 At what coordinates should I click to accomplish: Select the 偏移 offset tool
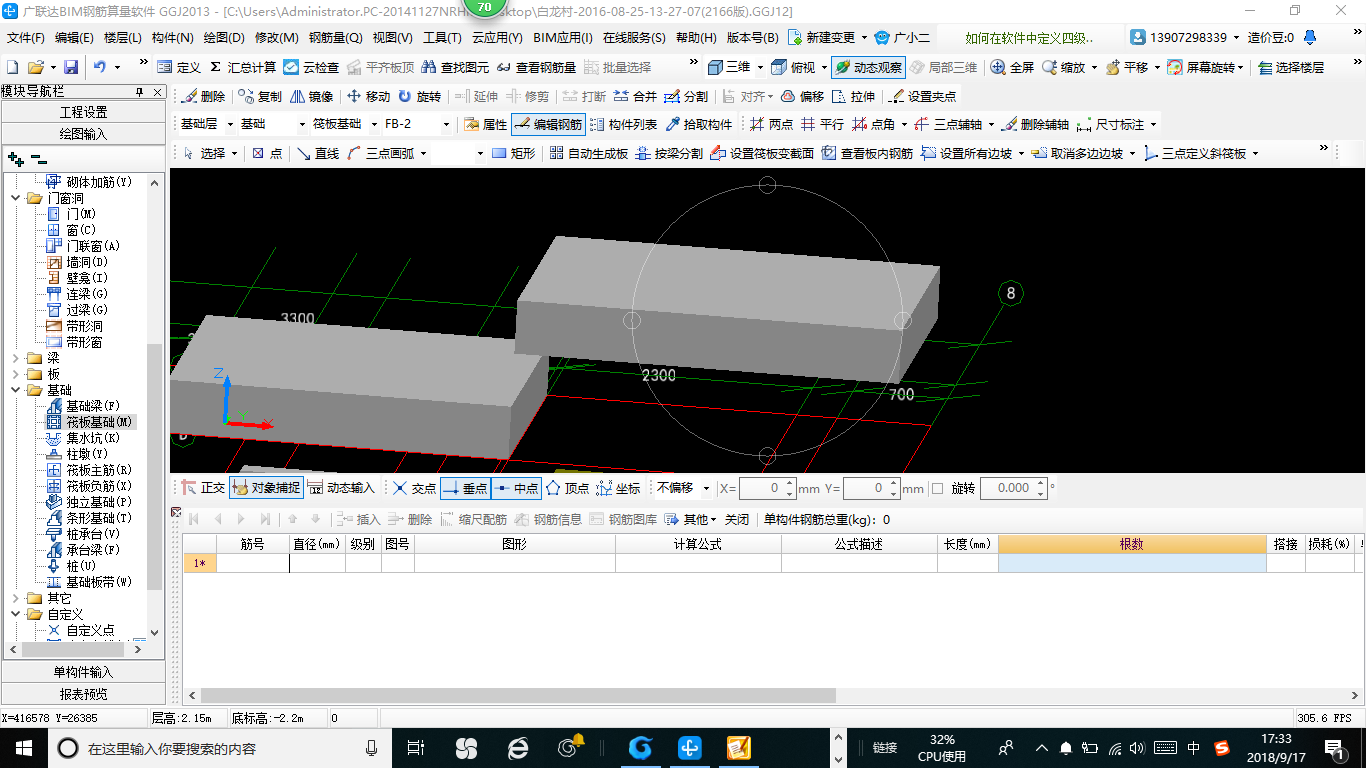pos(802,97)
